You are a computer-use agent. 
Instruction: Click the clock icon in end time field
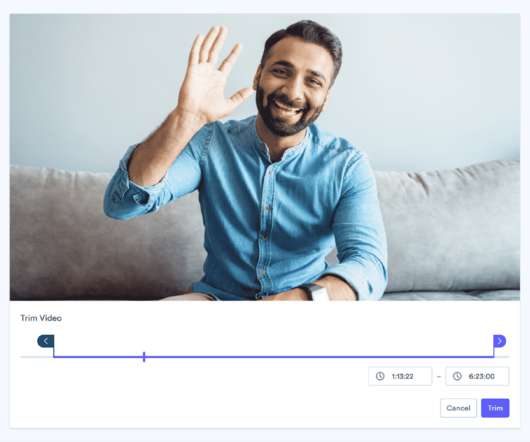(457, 376)
